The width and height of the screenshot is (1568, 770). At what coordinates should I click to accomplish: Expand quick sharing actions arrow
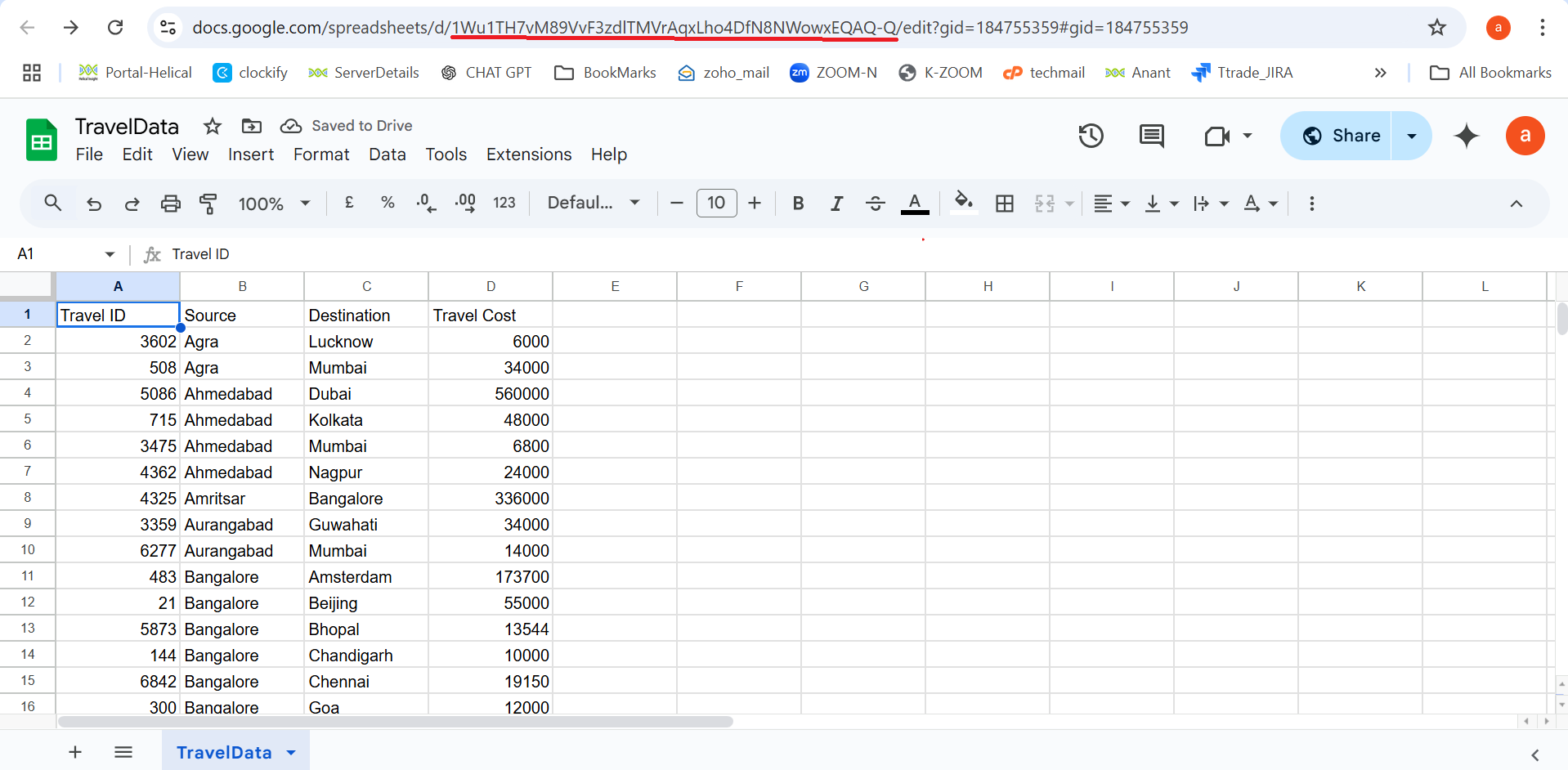click(x=1412, y=136)
